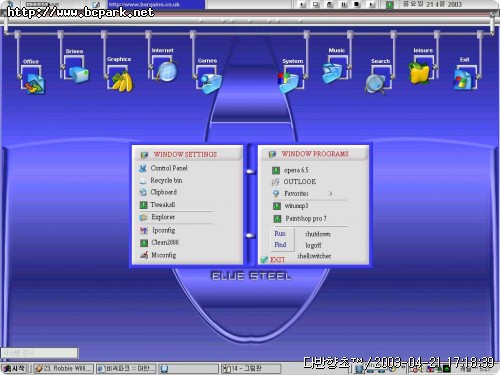Click the Find button
This screenshot has height=375, width=500.
[280, 245]
